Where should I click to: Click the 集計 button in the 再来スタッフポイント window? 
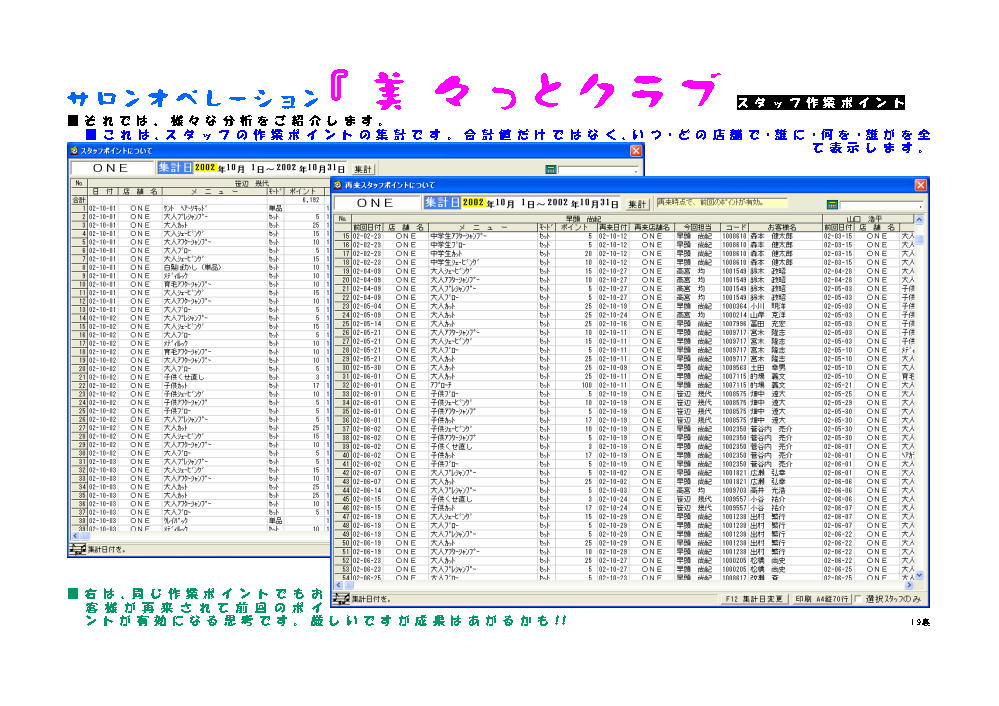[x=637, y=204]
